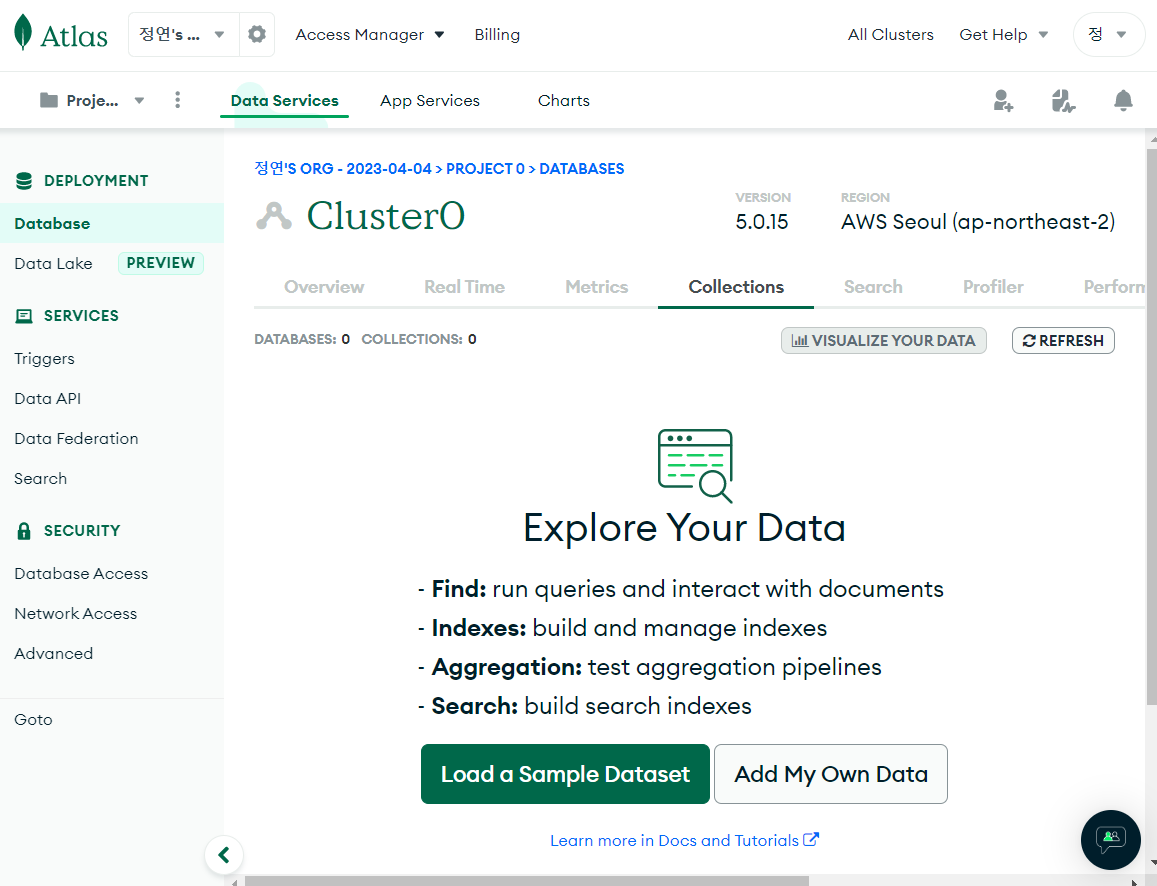Click the 정연'S ORG breadcrumb link

click(342, 169)
